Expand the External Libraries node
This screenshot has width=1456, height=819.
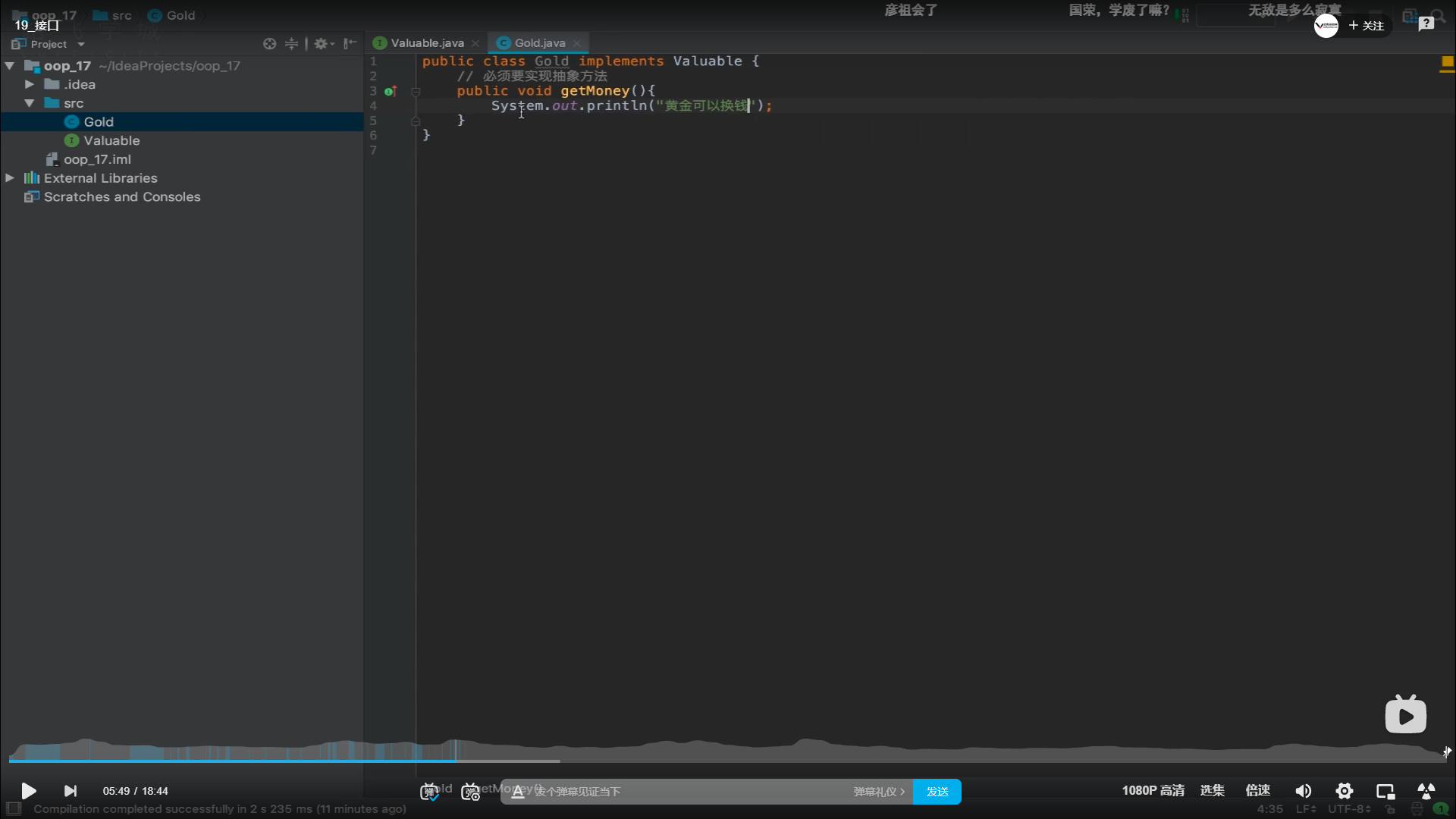point(10,178)
